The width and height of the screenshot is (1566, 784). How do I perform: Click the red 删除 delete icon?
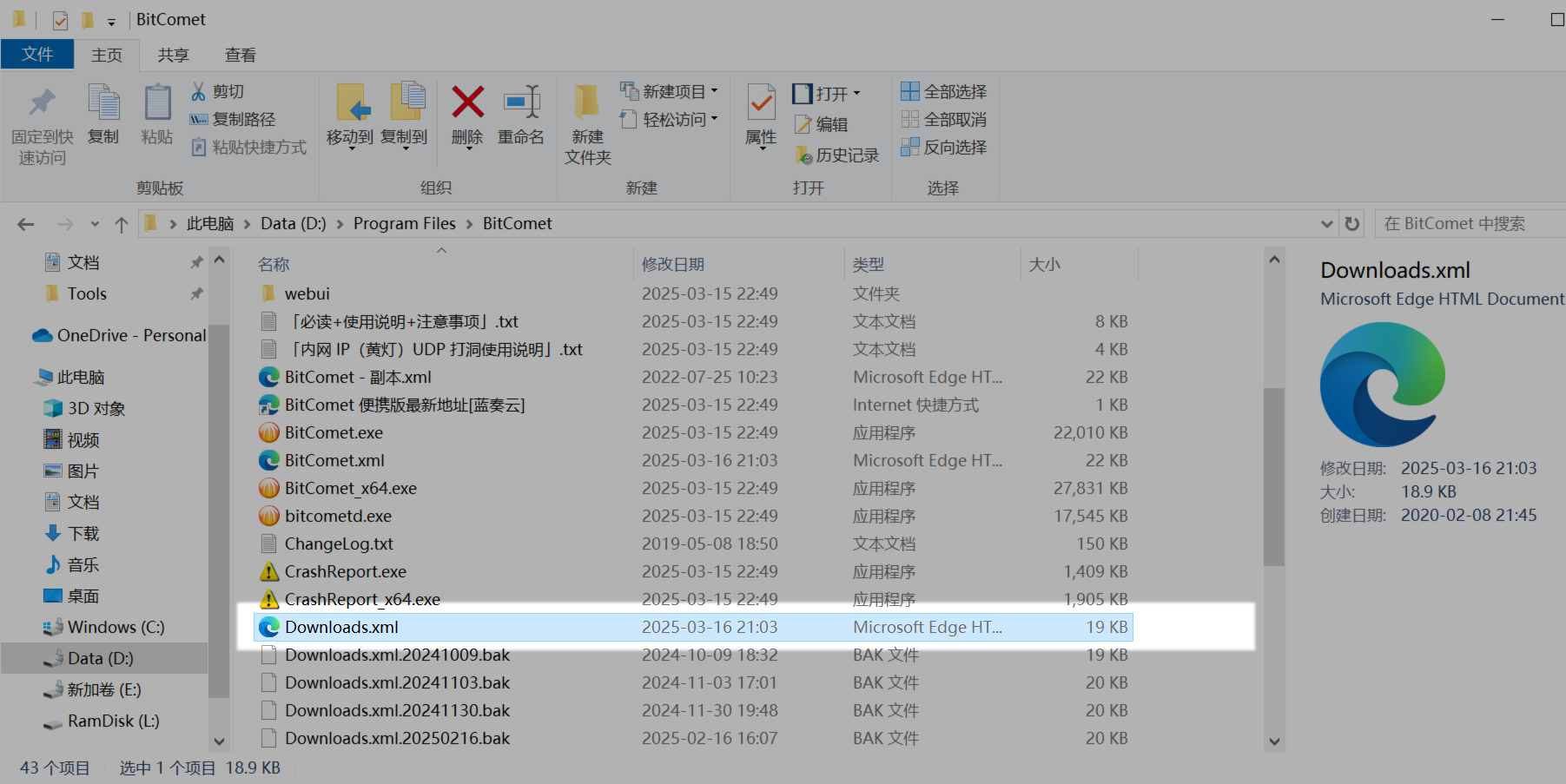pos(467,102)
